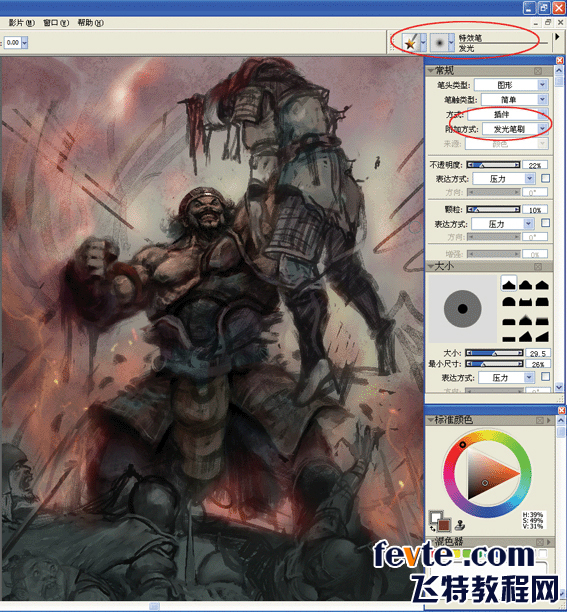Open the 标准颜色 panel options arrow
Image resolution: width=567 pixels, height=612 pixels.
click(x=549, y=420)
